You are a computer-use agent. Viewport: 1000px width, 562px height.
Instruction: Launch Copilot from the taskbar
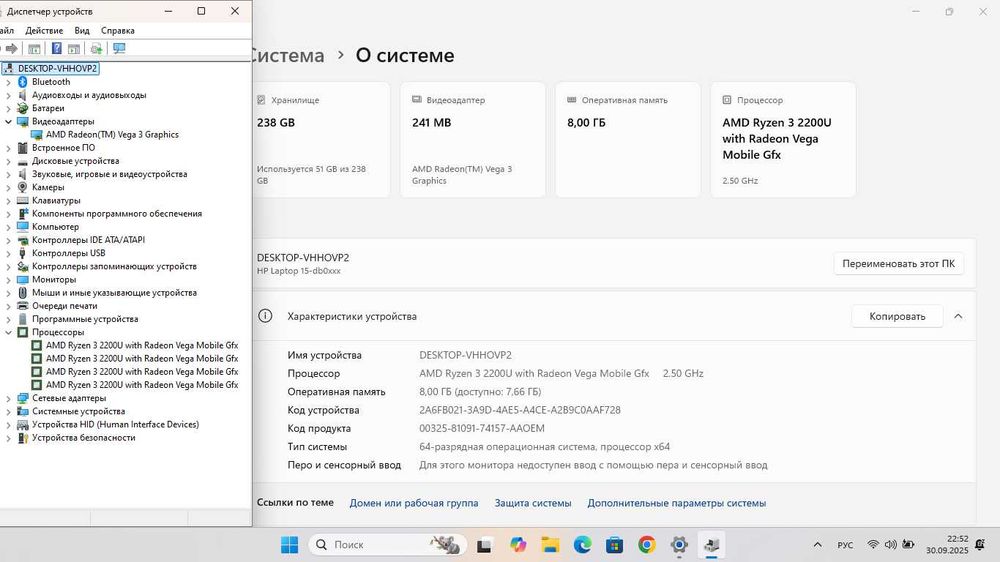pos(518,545)
